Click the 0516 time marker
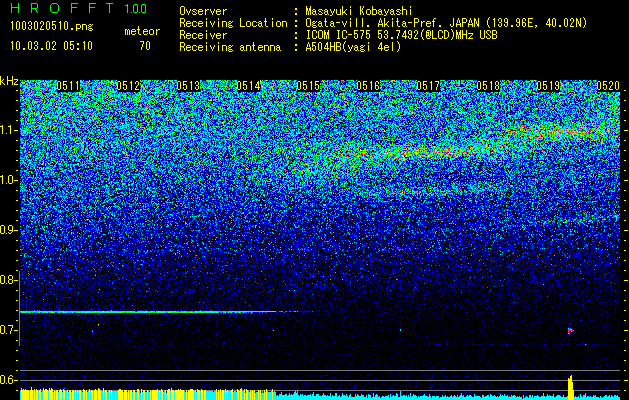629x400 pixels. pyautogui.click(x=368, y=86)
